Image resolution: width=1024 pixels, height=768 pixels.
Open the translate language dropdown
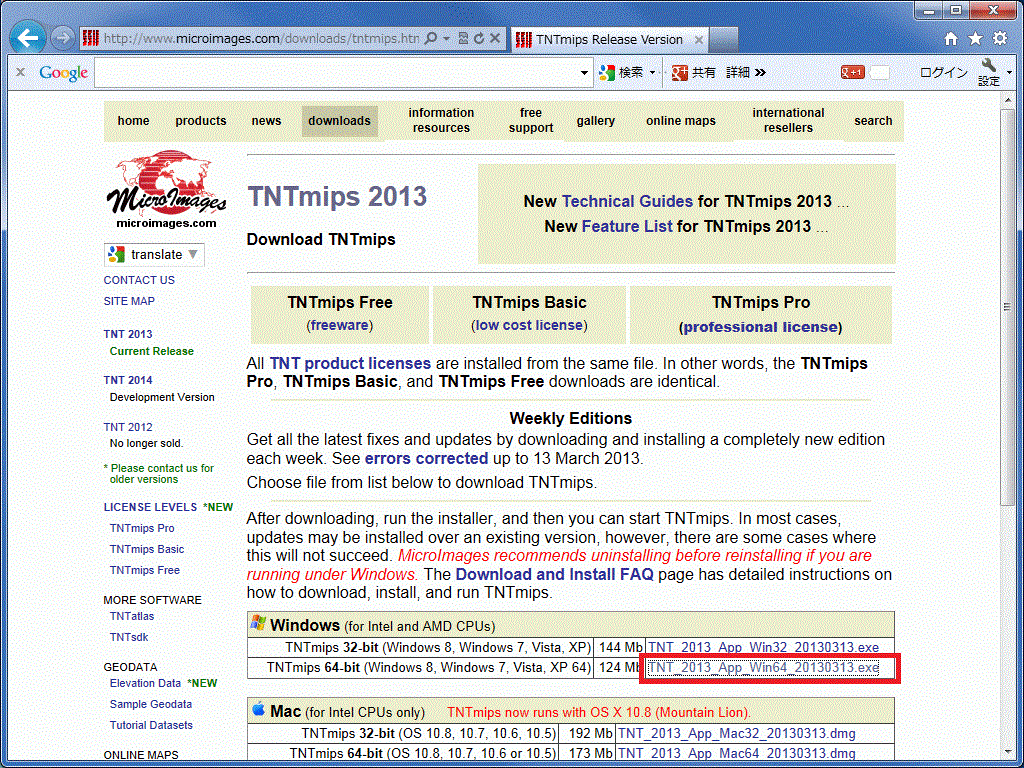[155, 255]
